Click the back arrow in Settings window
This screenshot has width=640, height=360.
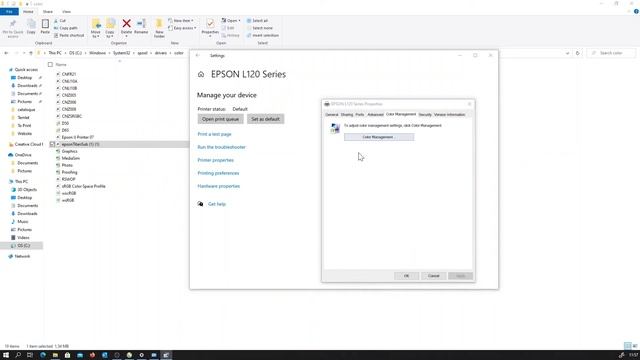[198, 56]
